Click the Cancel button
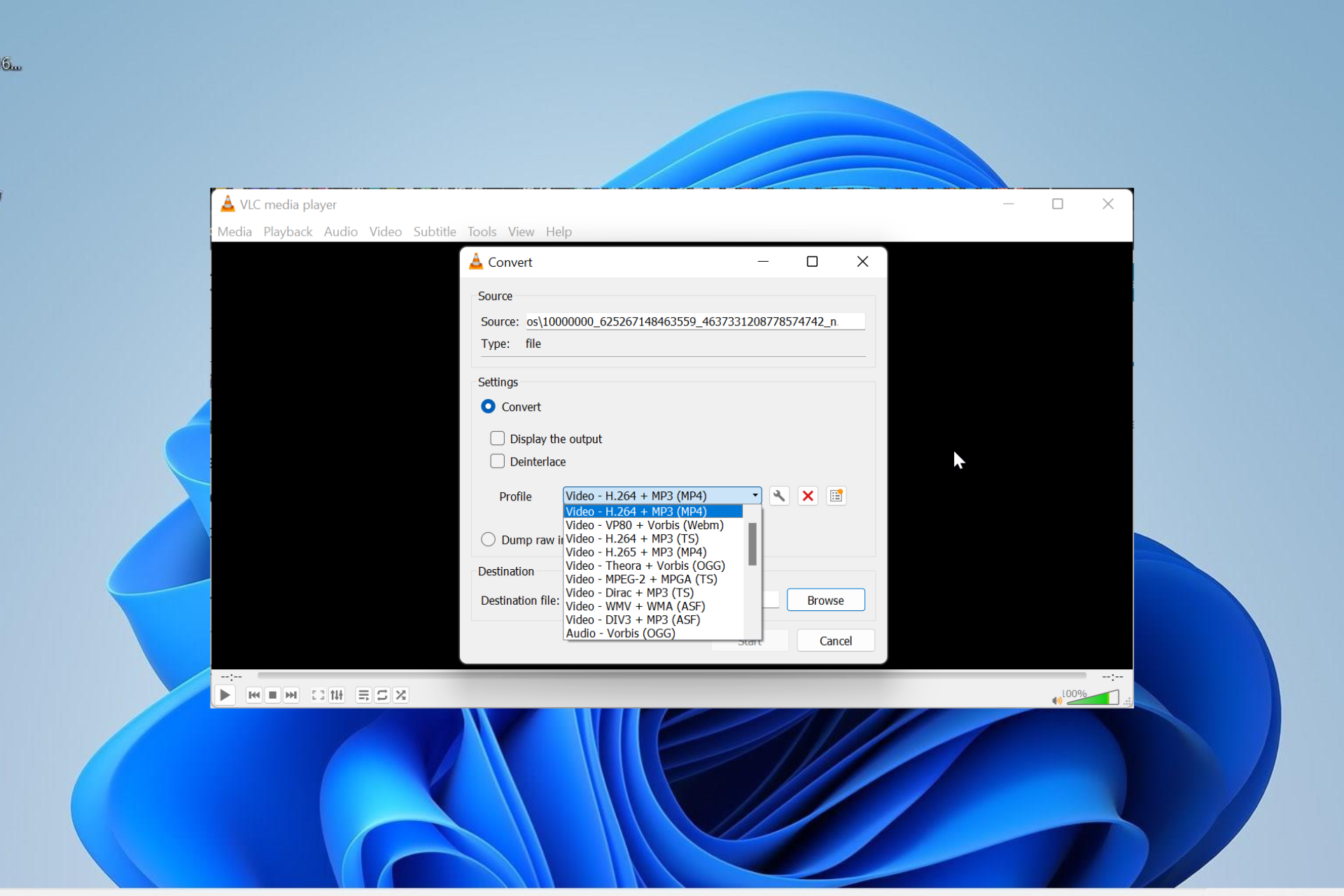The width and height of the screenshot is (1344, 896). point(836,640)
